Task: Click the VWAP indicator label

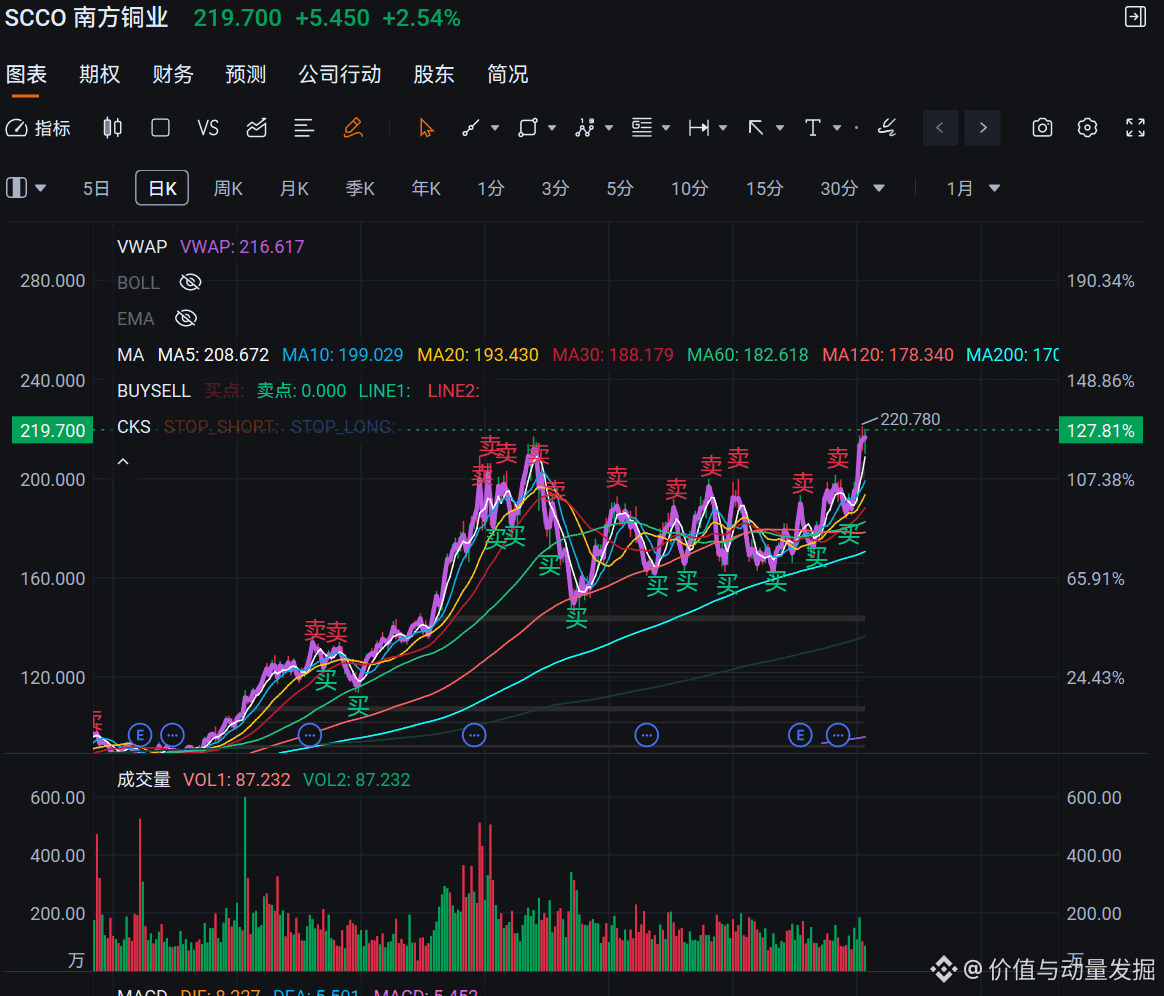Action: tap(142, 246)
